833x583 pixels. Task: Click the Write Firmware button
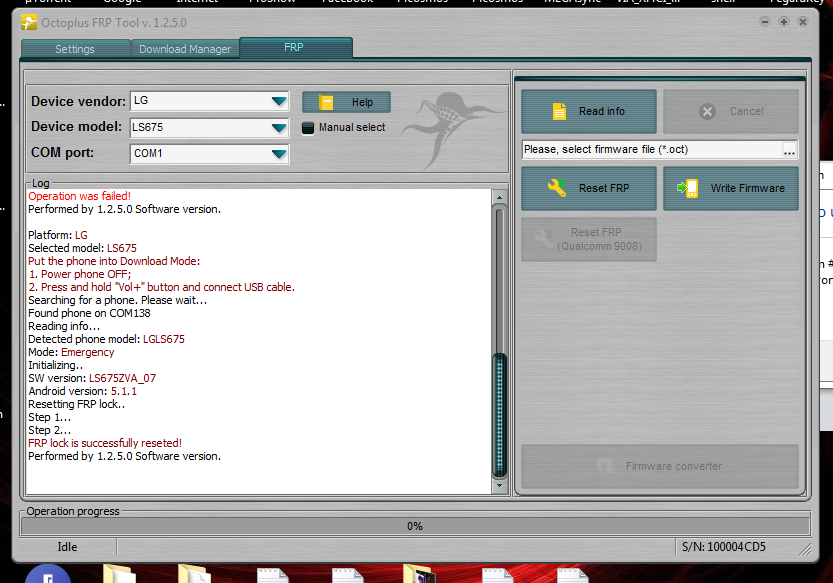730,188
